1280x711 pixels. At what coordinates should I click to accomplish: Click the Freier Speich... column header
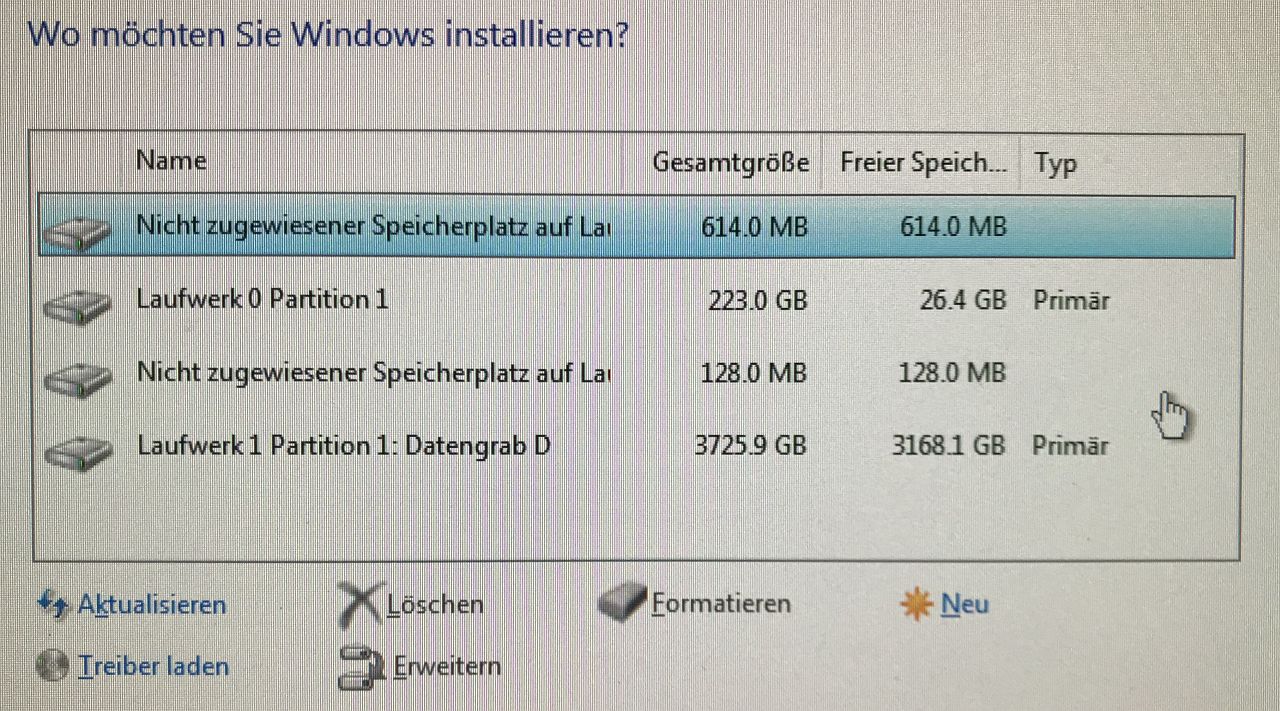point(920,162)
